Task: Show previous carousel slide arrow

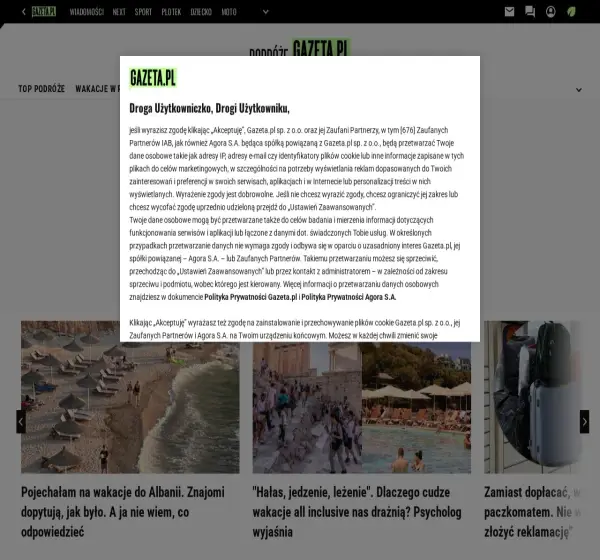Action: click(21, 421)
